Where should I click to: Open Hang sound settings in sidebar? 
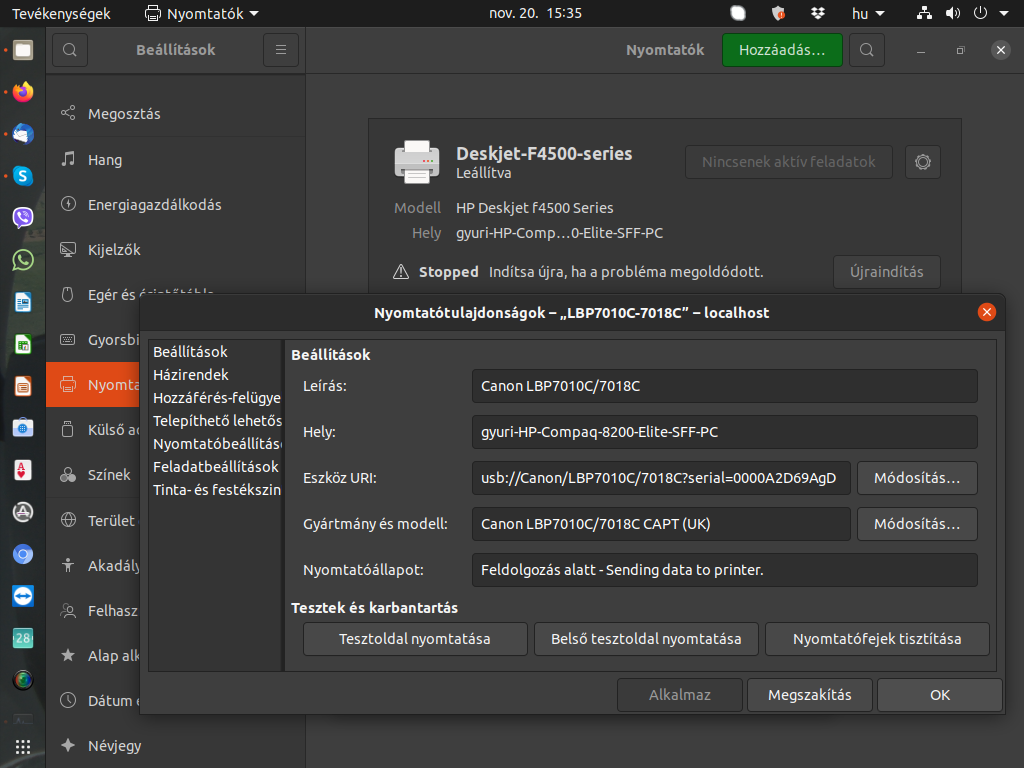tap(175, 160)
